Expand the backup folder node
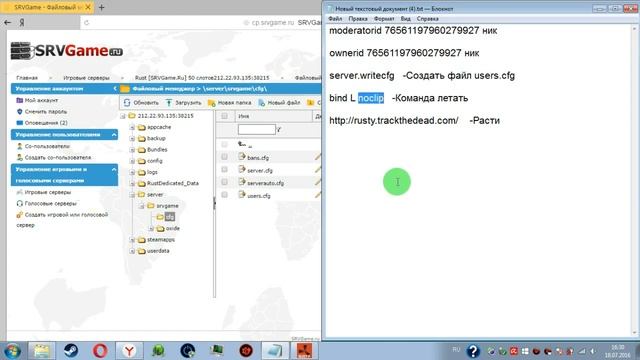This screenshot has width=640, height=360. click(132, 139)
